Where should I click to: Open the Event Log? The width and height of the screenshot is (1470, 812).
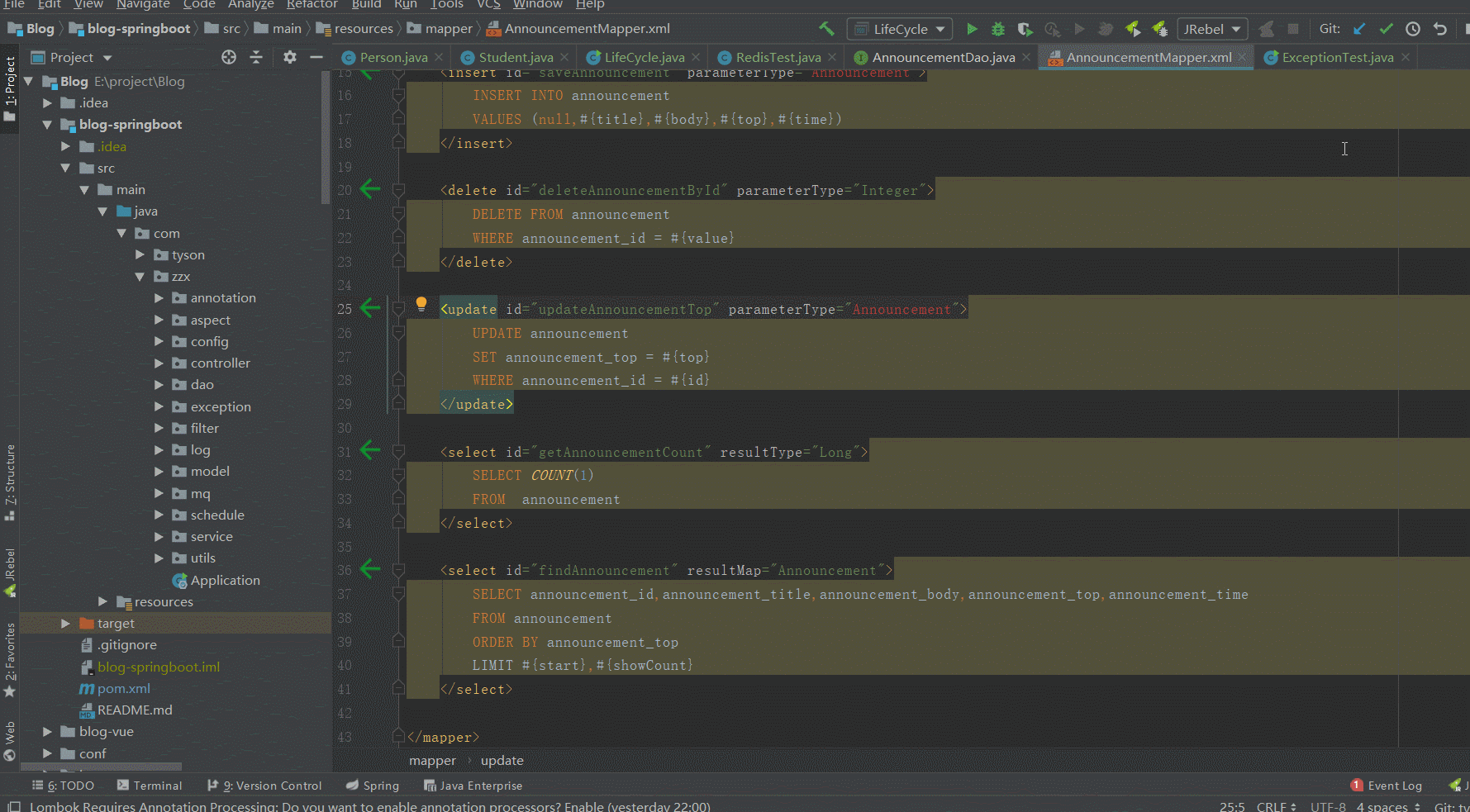tap(1387, 786)
